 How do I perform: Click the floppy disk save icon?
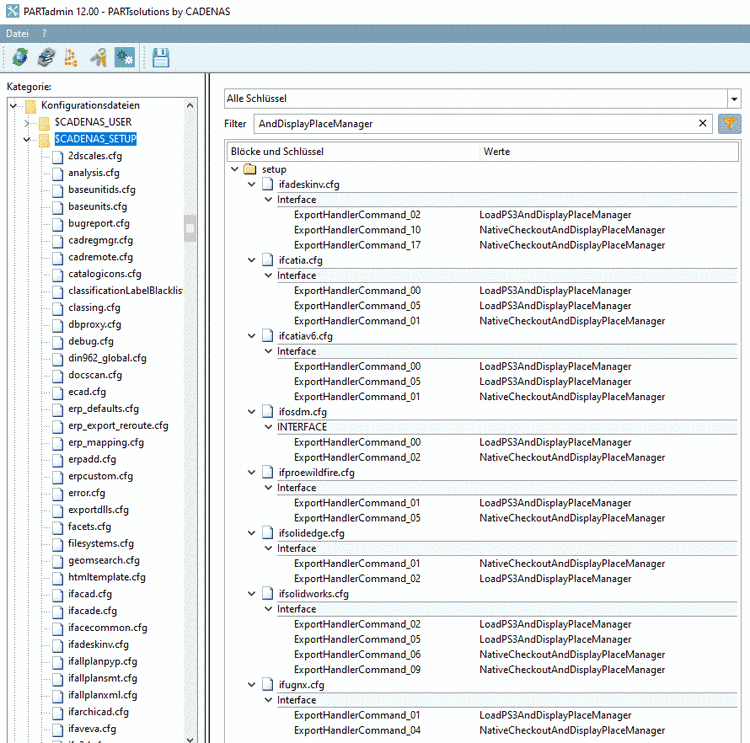(x=161, y=59)
